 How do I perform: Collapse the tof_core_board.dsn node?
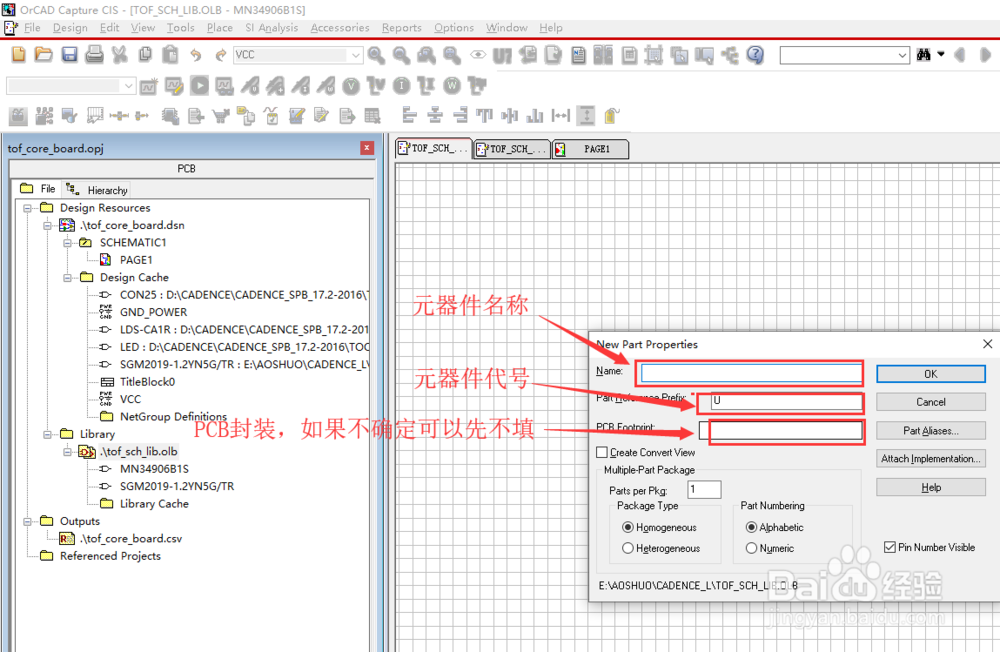(47, 225)
